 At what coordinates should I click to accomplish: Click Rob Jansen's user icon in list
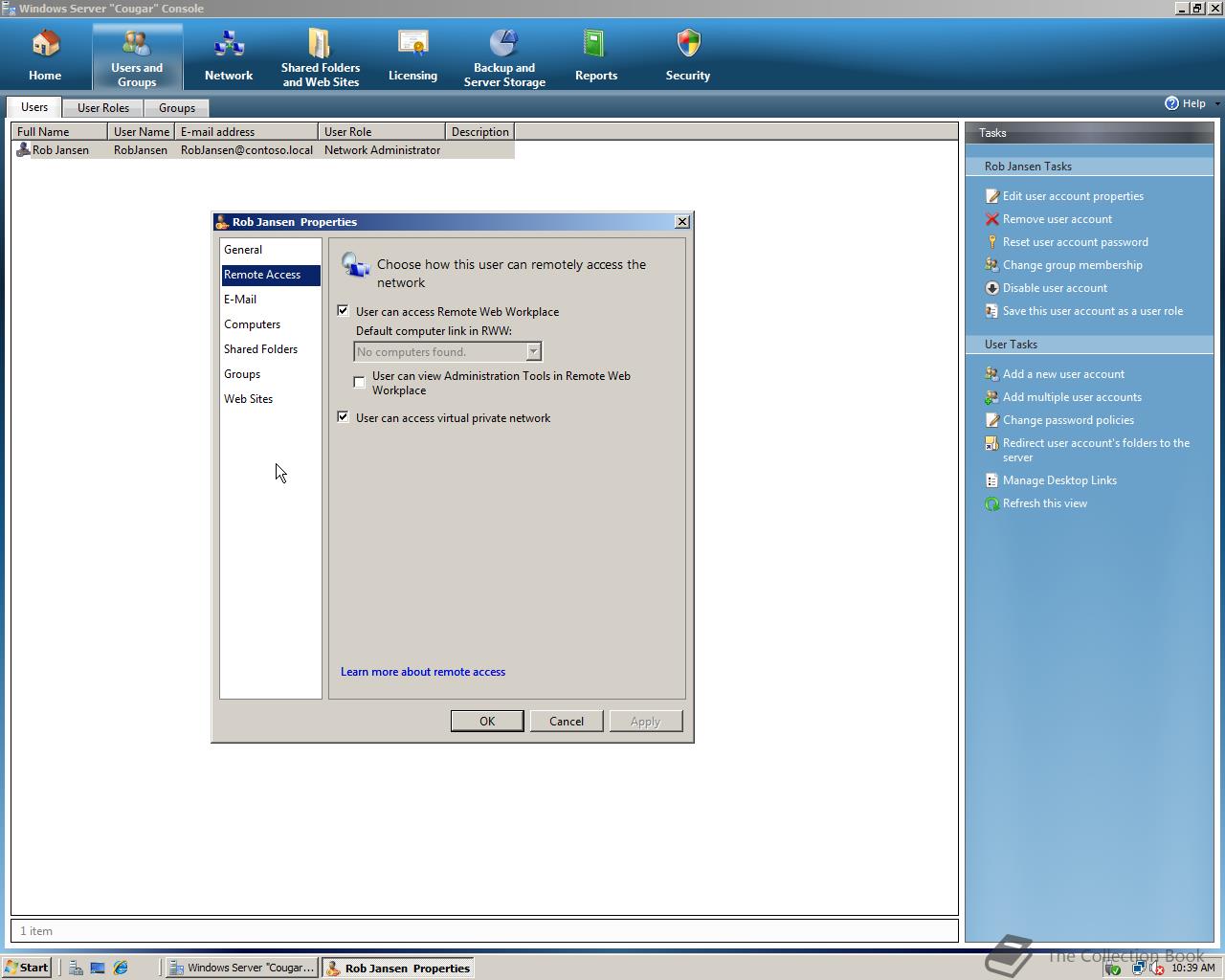point(24,150)
